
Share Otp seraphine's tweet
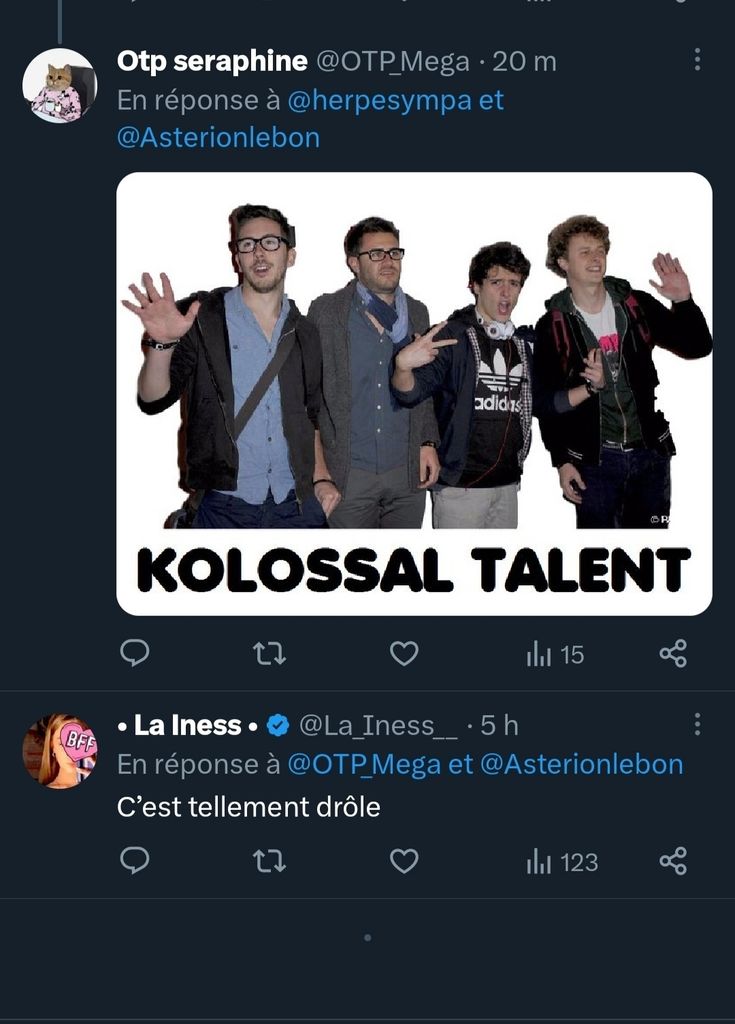(x=673, y=654)
